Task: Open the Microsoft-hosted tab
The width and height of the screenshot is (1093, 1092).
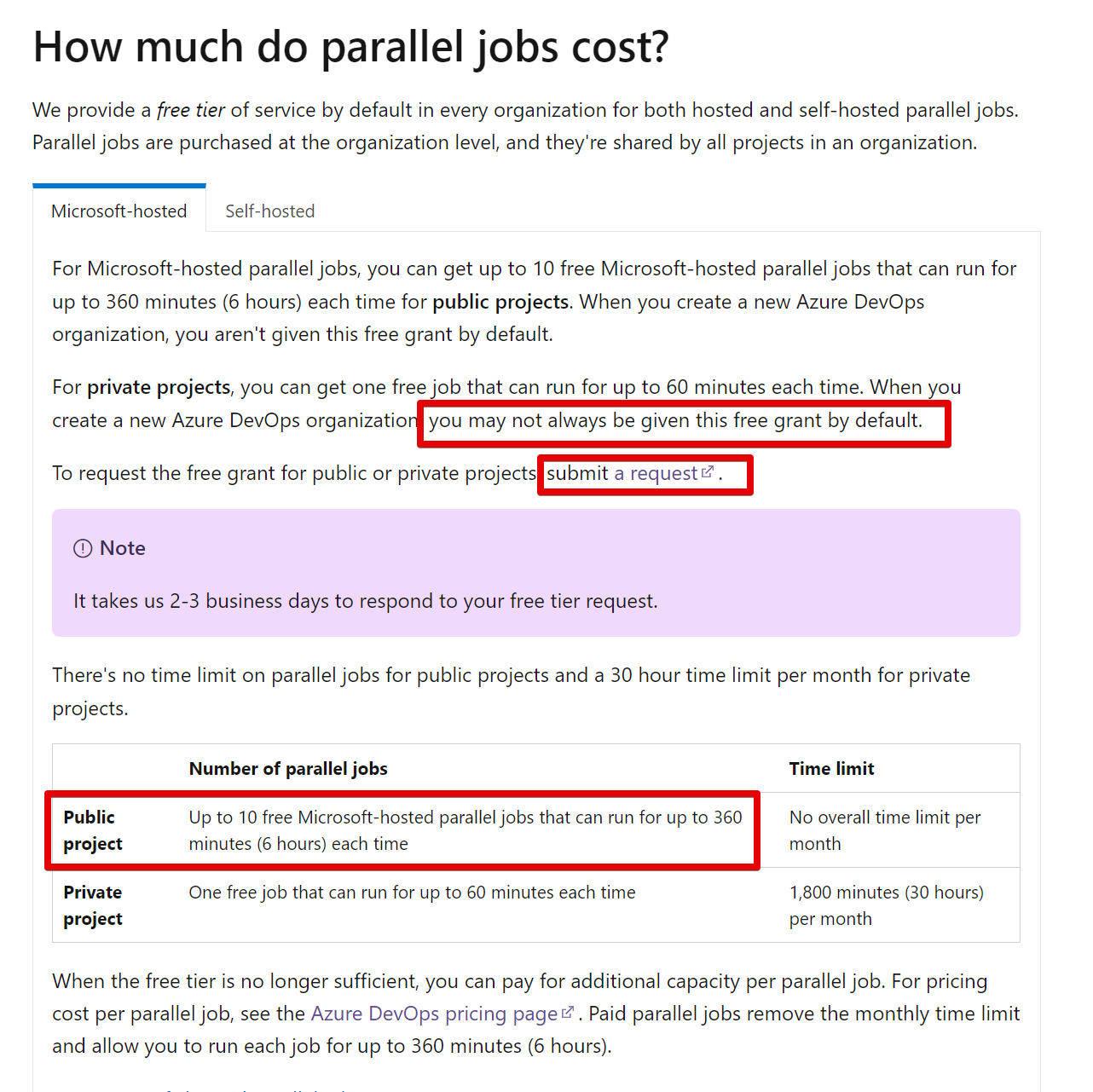Action: point(119,211)
